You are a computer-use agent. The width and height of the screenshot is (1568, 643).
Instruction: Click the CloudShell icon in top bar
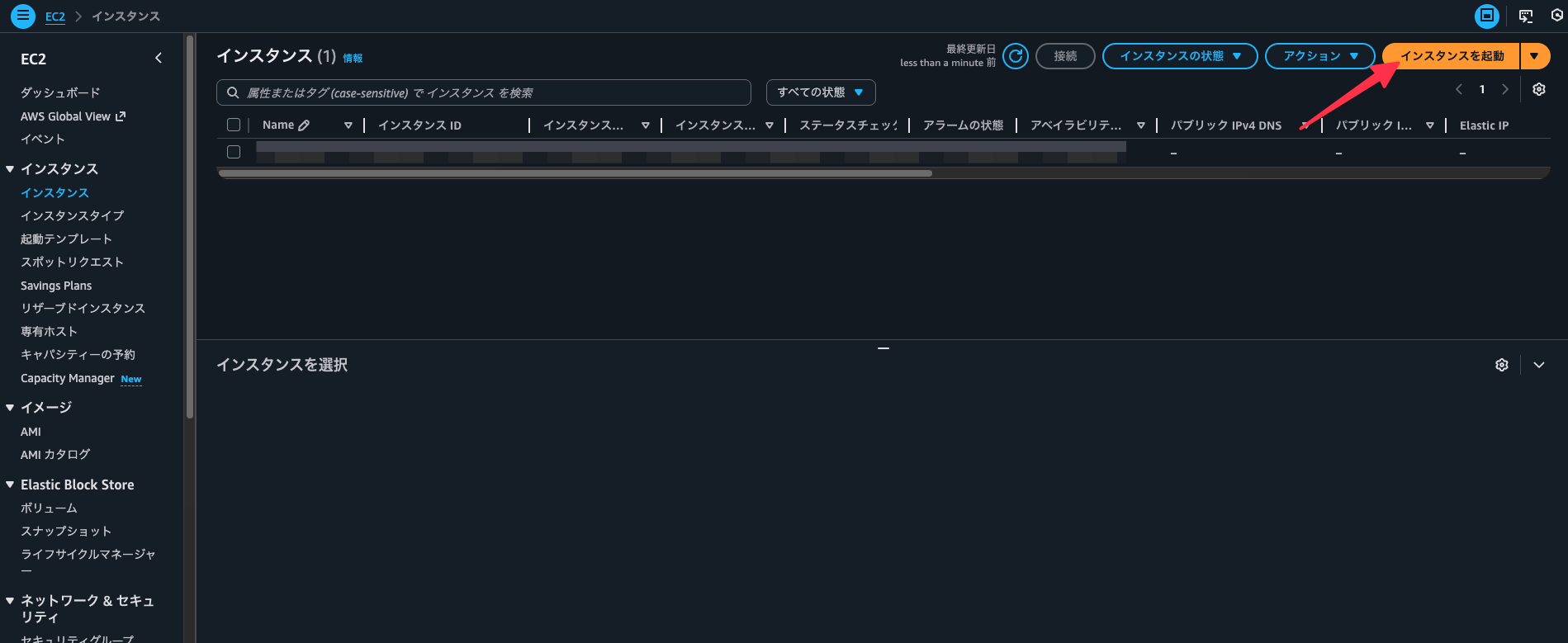[1526, 16]
